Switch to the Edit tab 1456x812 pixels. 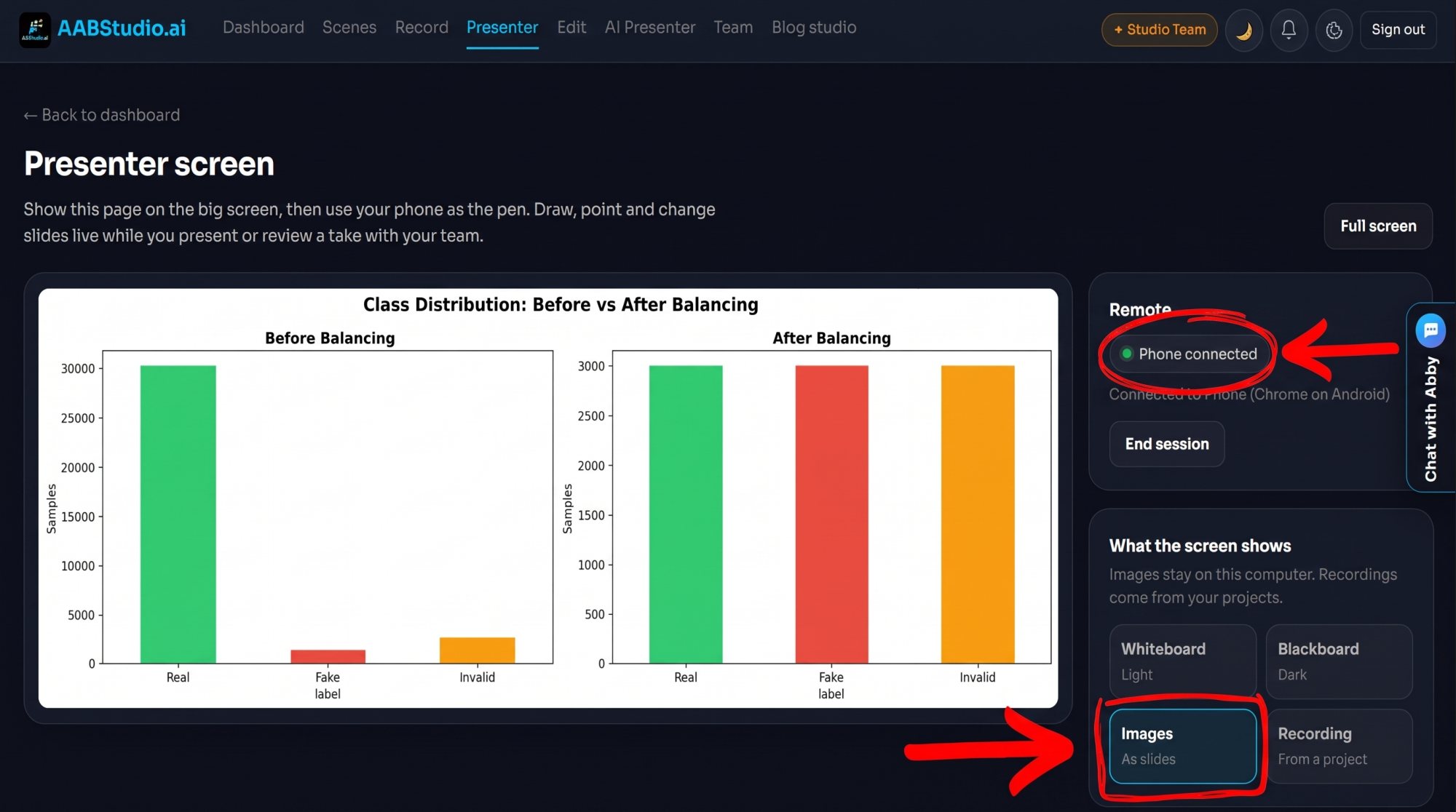click(571, 28)
